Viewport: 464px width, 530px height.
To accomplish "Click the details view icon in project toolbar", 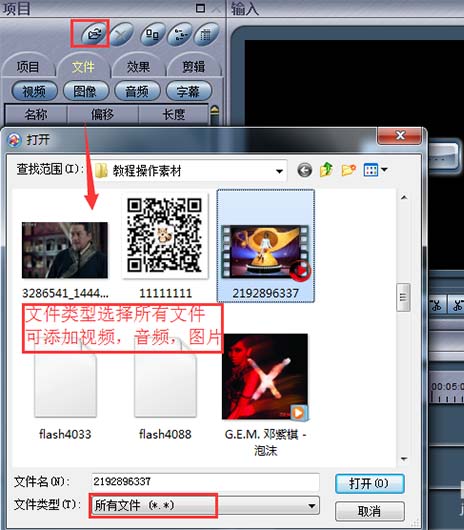I will point(206,34).
